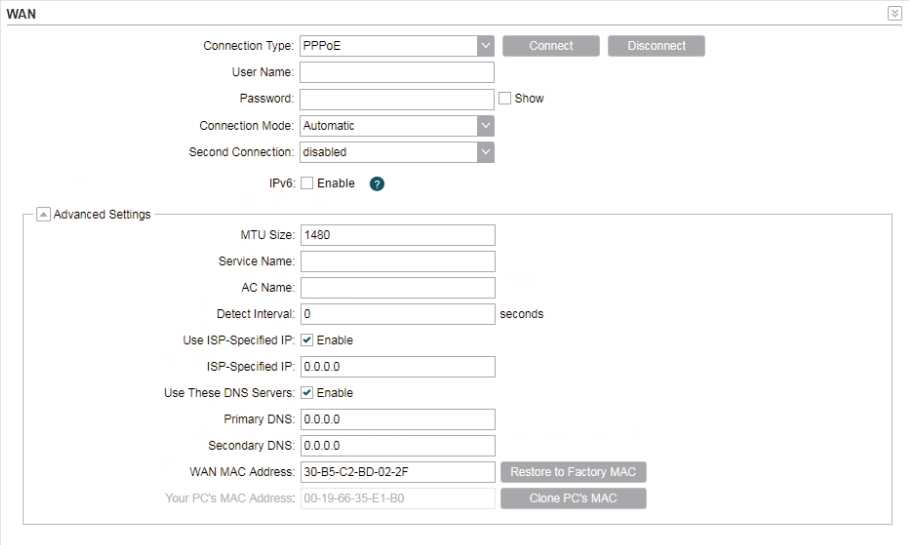This screenshot has width=909, height=545.
Task: Click Restore to Factory MAC button
Action: click(573, 472)
